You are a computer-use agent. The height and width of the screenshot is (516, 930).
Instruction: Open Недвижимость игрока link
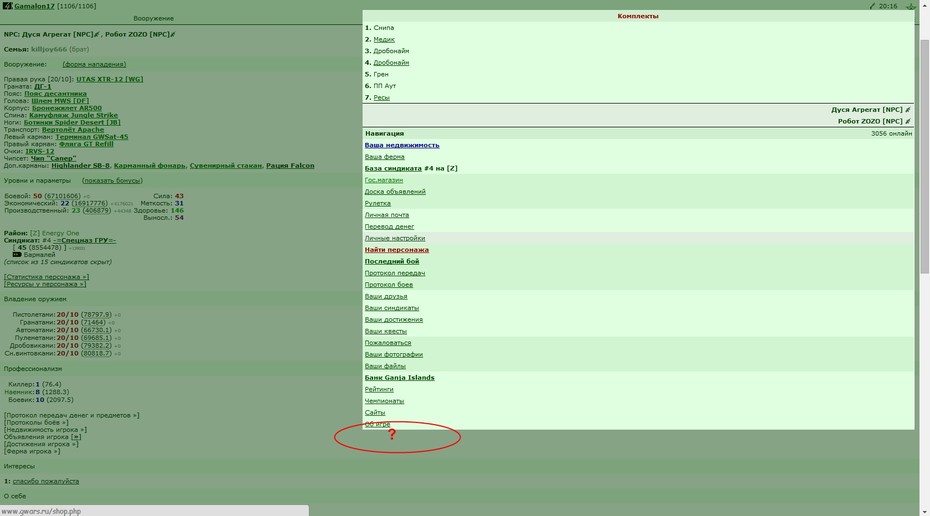(45, 429)
